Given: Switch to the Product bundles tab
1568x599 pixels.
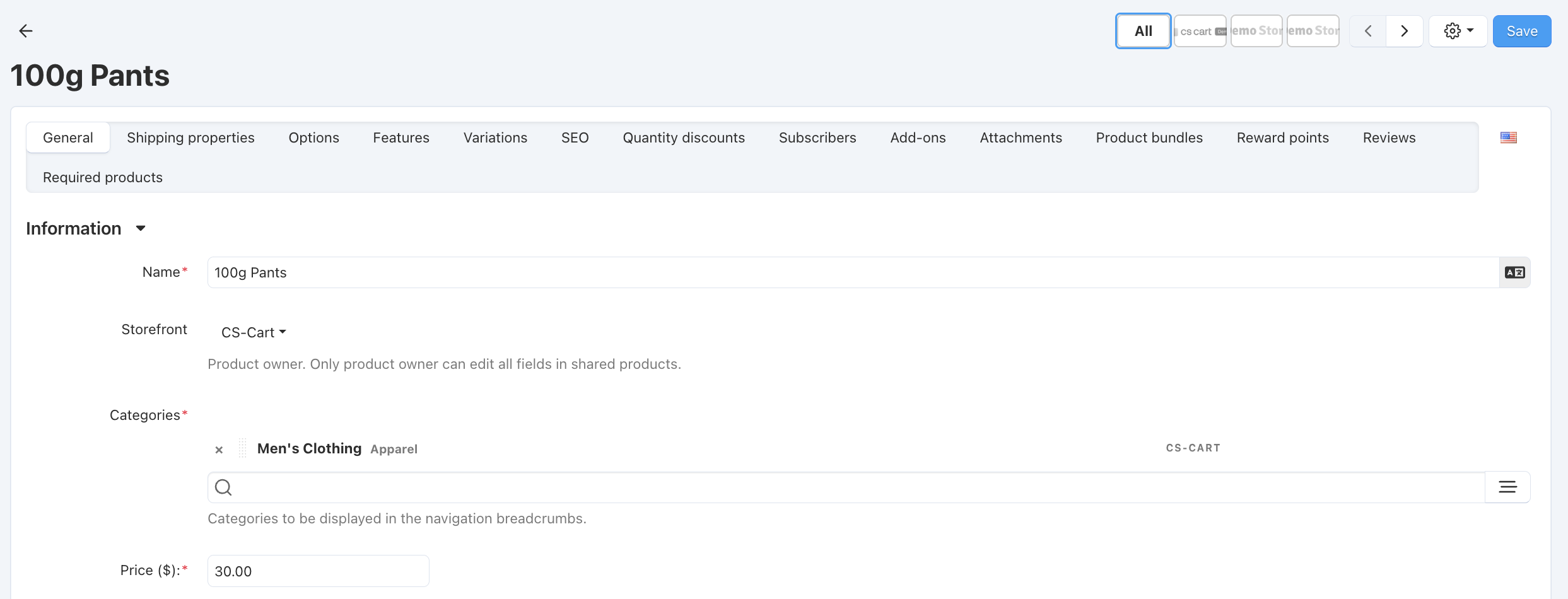Looking at the screenshot, I should (x=1149, y=137).
